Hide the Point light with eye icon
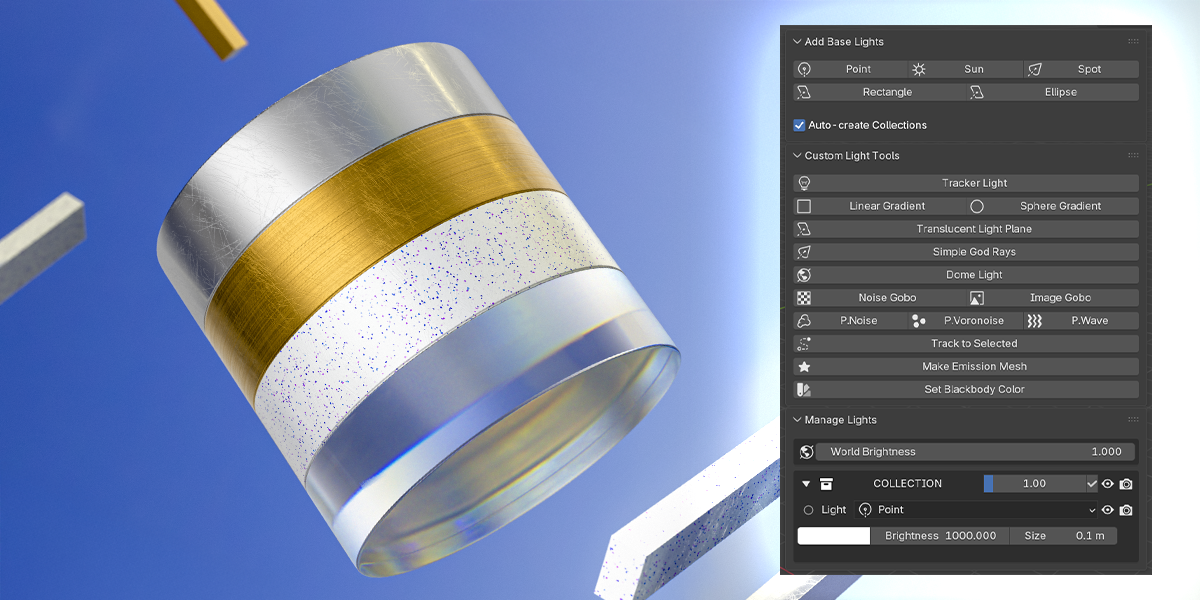 1108,510
